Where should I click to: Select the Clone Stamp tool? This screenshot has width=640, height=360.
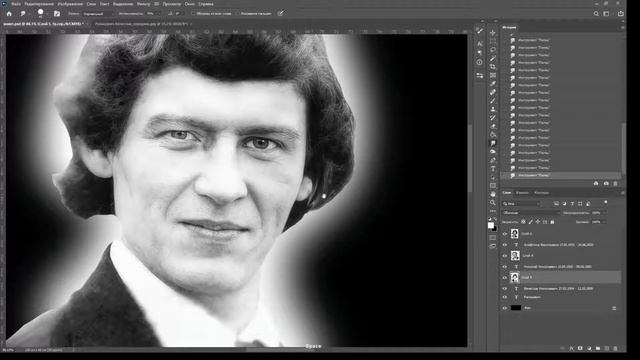coord(493,109)
